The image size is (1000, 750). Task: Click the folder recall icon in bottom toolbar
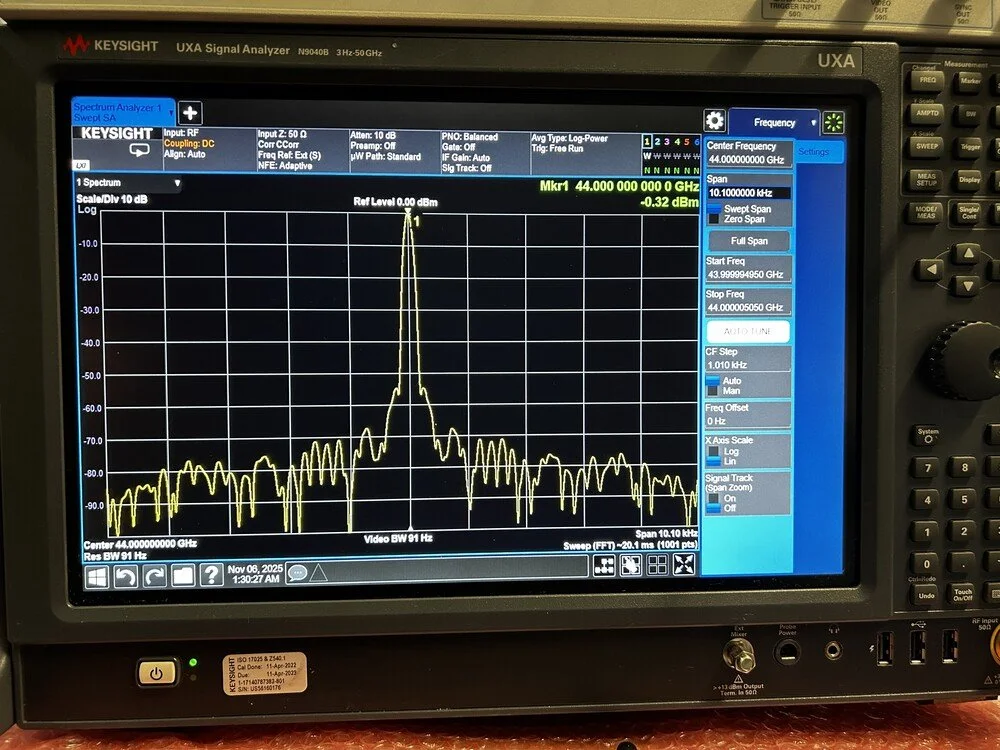[180, 573]
